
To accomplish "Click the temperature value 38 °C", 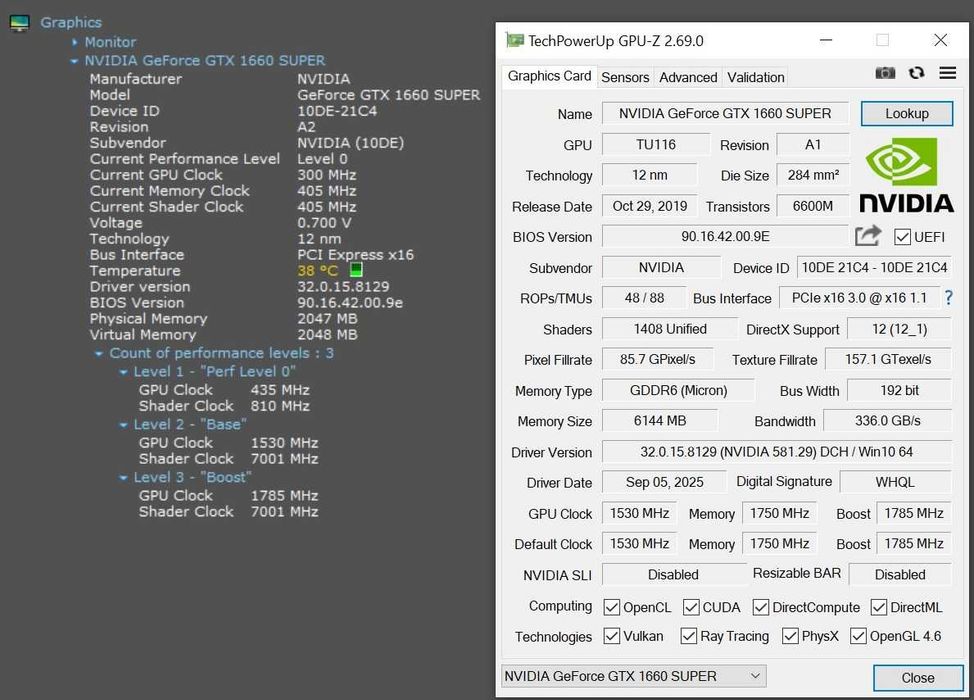I will pos(317,271).
